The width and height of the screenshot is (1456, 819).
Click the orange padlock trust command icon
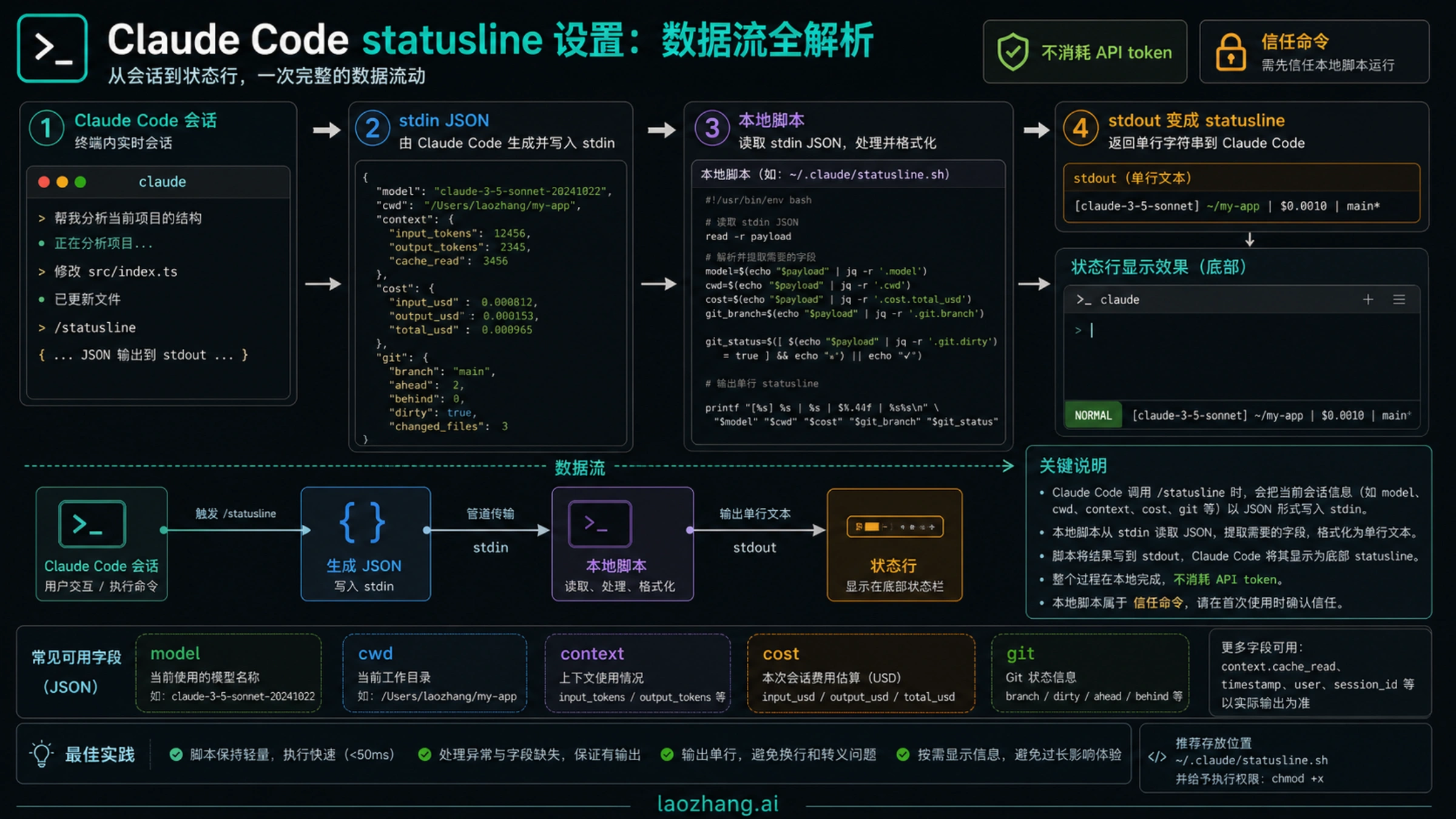1230,52
